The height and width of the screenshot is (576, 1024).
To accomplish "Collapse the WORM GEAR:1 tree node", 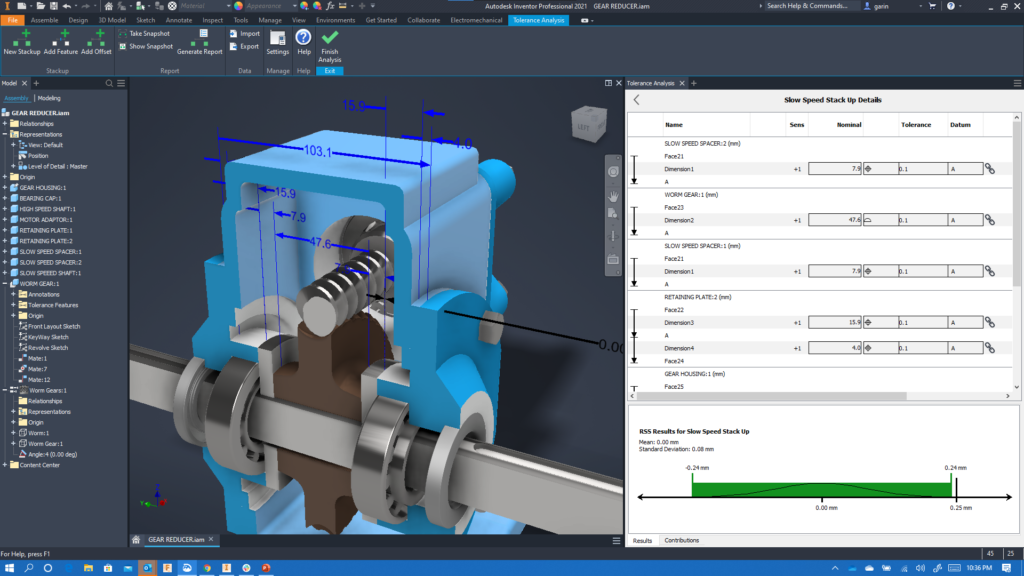I will tap(7, 281).
